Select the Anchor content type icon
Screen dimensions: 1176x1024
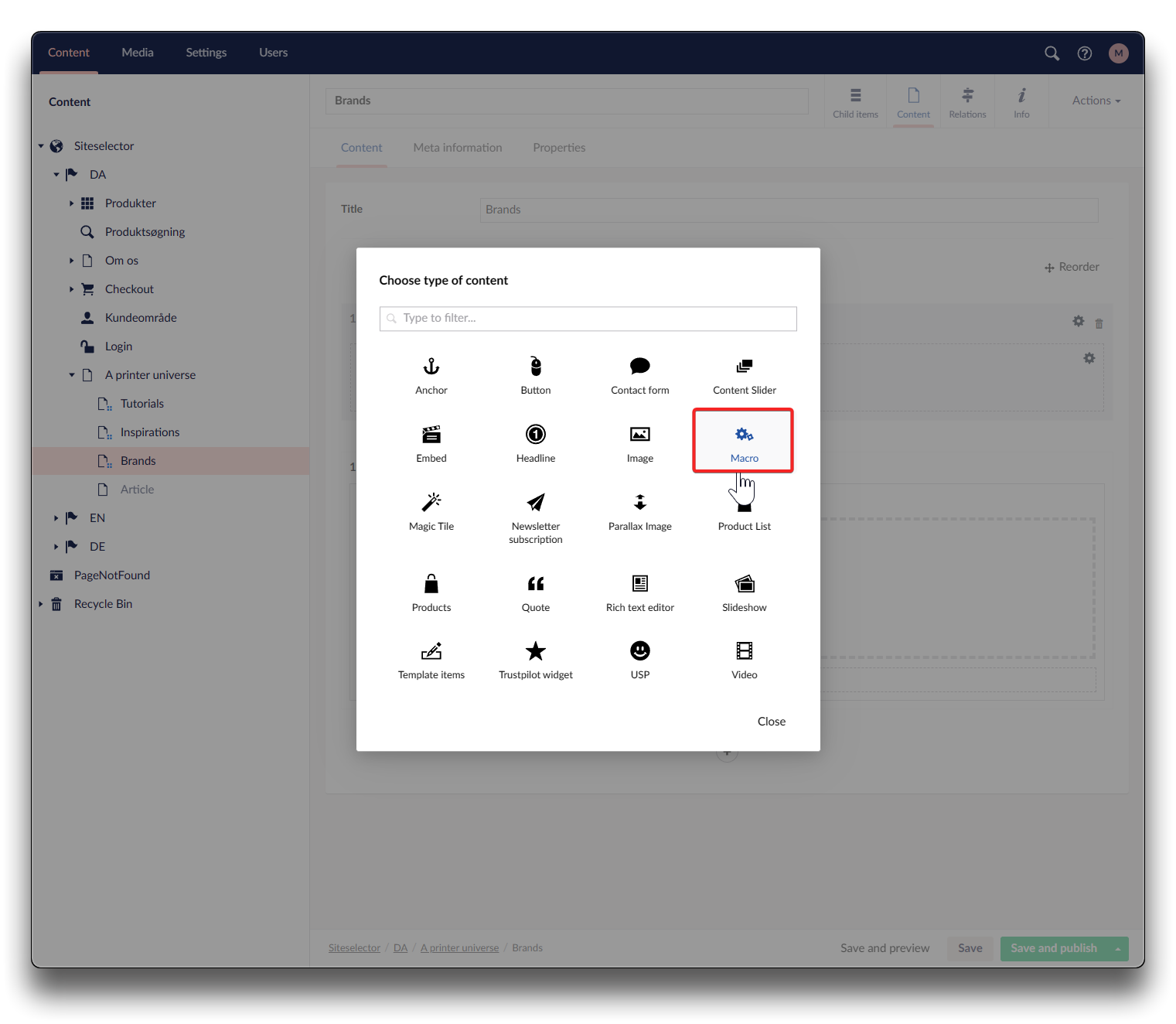pyautogui.click(x=431, y=367)
